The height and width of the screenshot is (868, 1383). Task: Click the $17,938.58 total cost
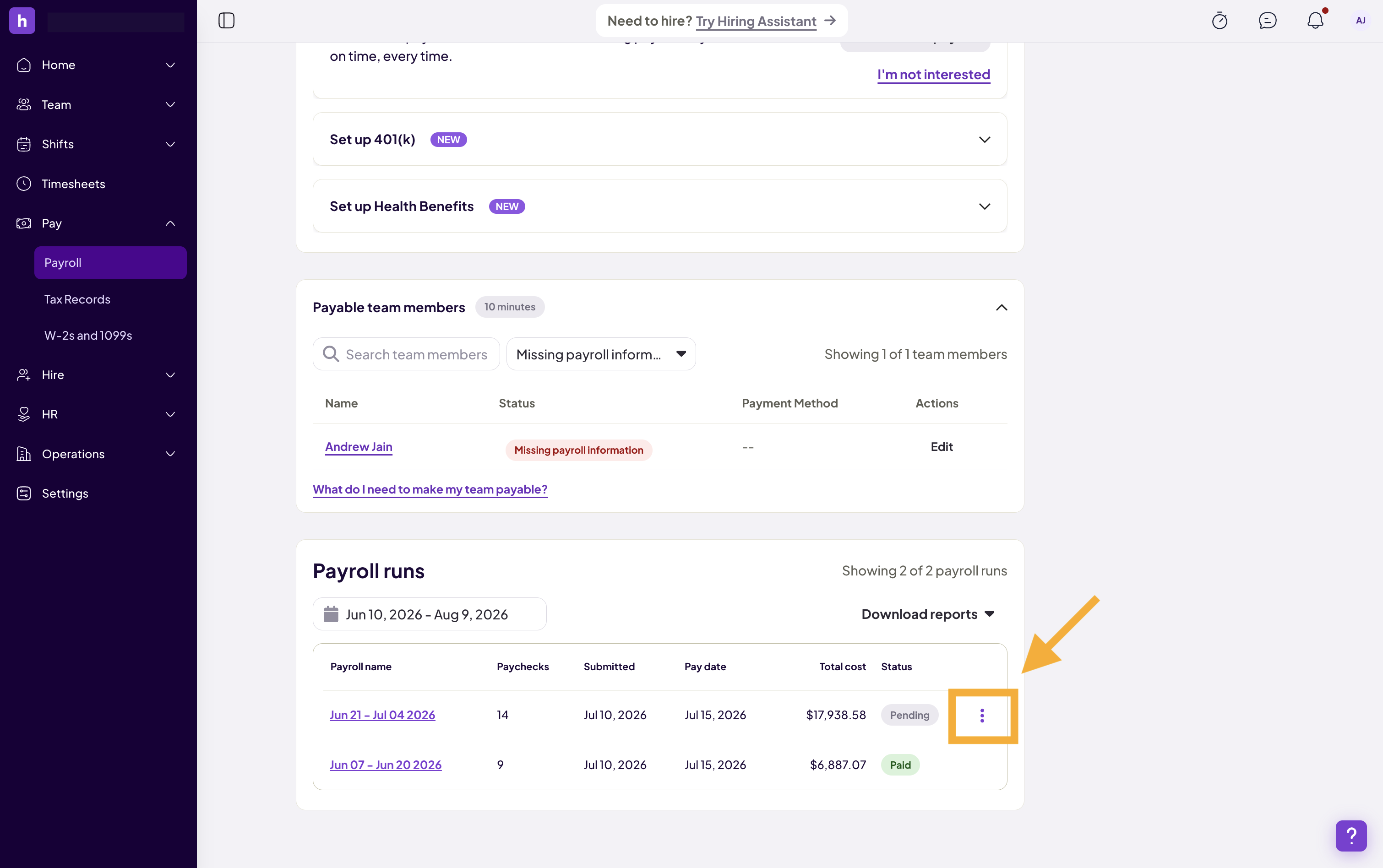[x=835, y=715]
